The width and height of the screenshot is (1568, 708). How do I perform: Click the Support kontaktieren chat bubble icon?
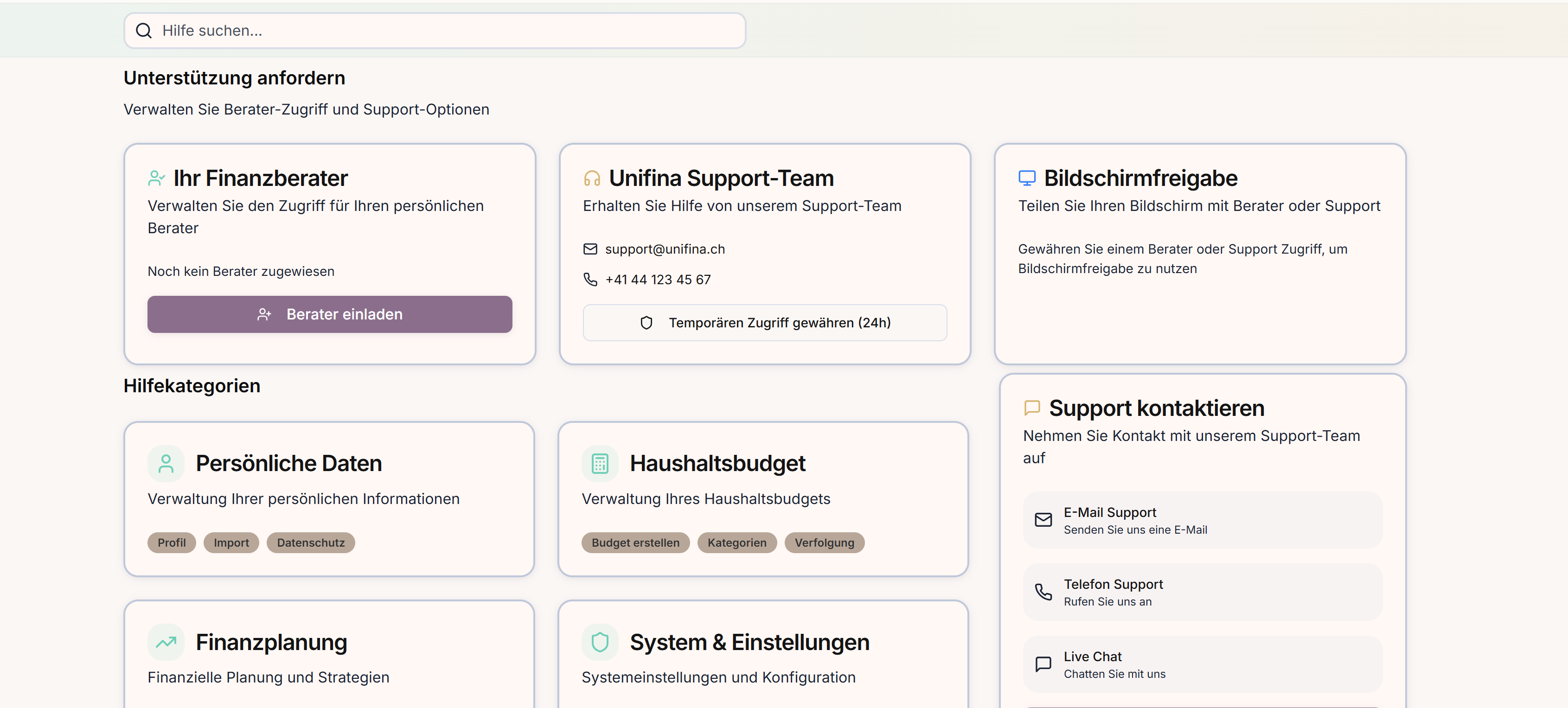[x=1032, y=407]
